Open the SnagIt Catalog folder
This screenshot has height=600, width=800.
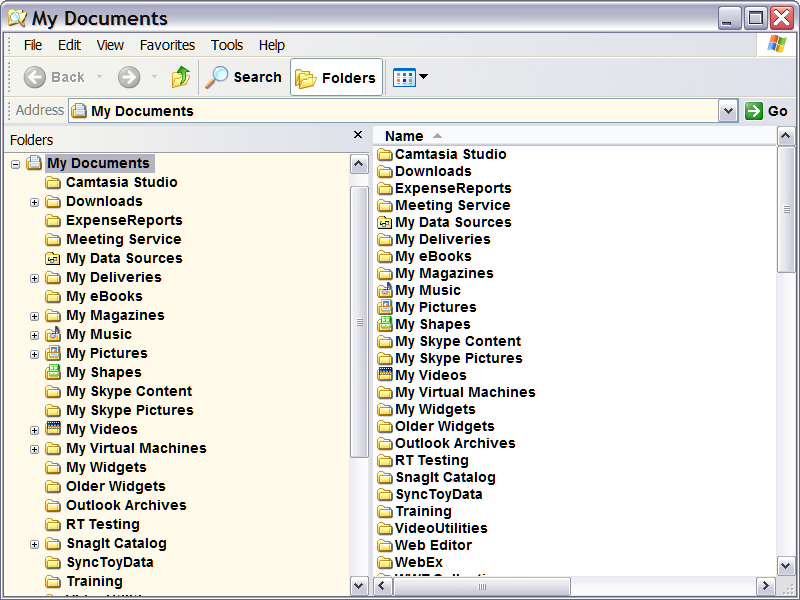434,477
